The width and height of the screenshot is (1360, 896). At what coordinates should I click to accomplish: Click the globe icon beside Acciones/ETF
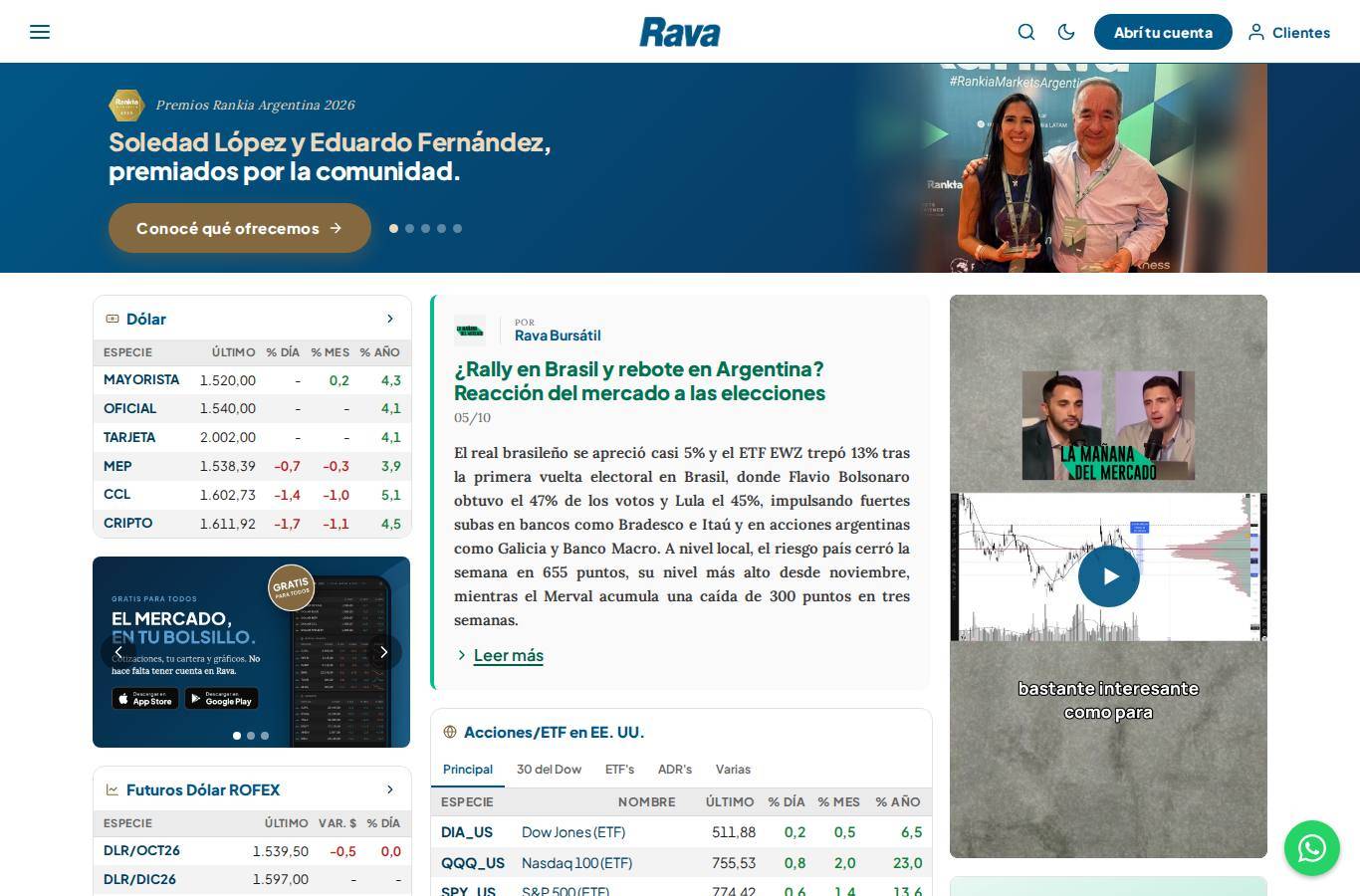click(x=450, y=732)
